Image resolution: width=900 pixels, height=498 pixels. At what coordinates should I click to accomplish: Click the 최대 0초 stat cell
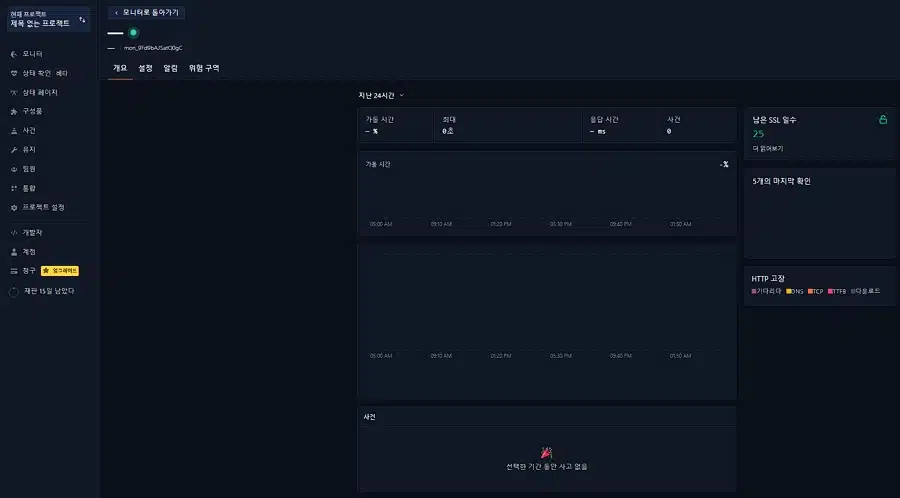pyautogui.click(x=508, y=125)
